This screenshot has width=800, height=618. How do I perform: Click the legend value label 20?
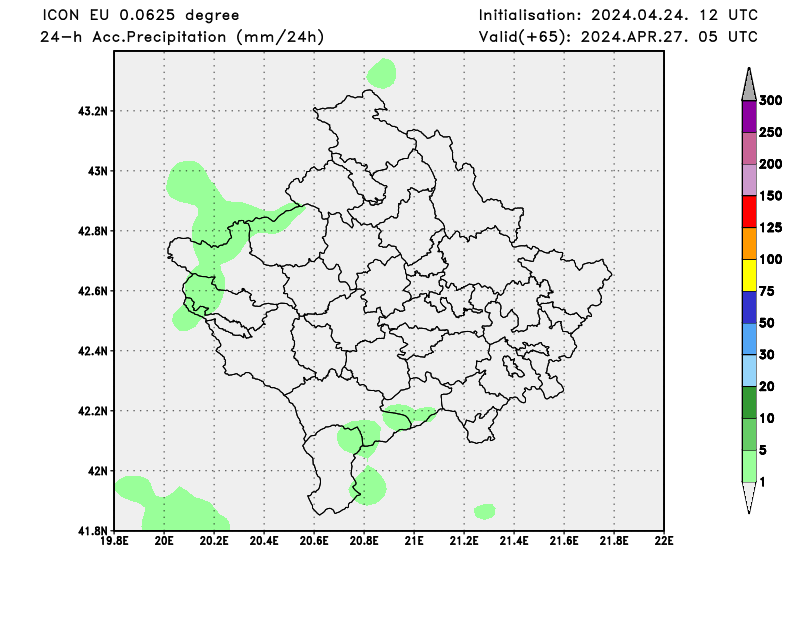[767, 386]
